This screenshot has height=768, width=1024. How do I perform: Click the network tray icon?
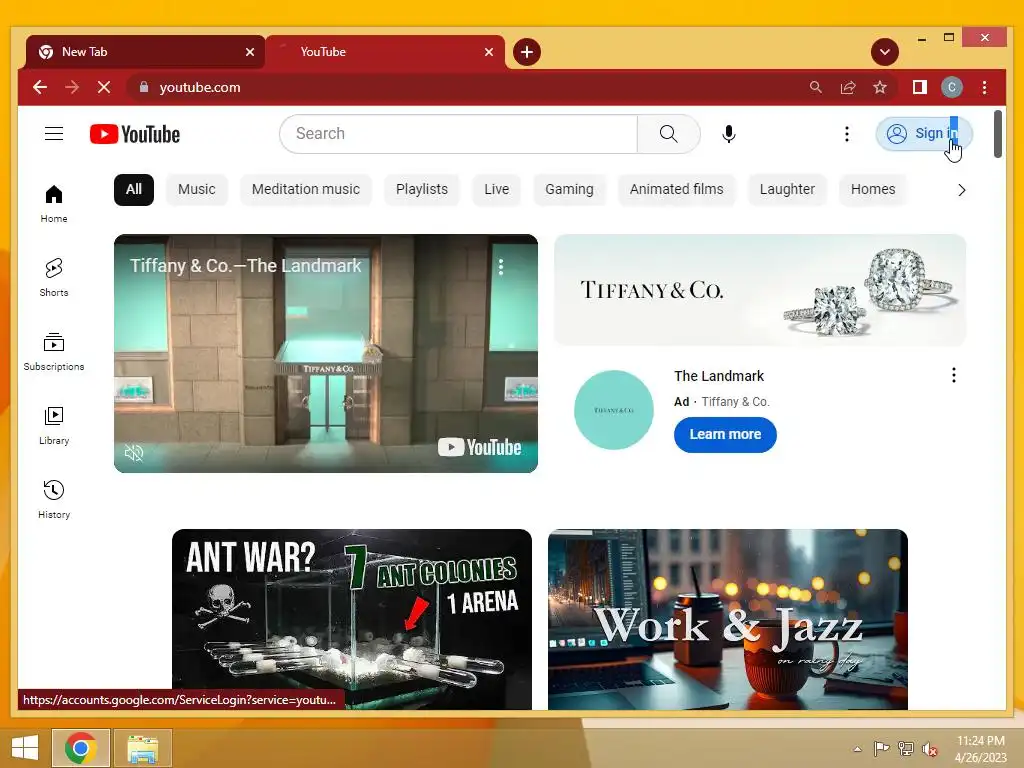(x=905, y=748)
